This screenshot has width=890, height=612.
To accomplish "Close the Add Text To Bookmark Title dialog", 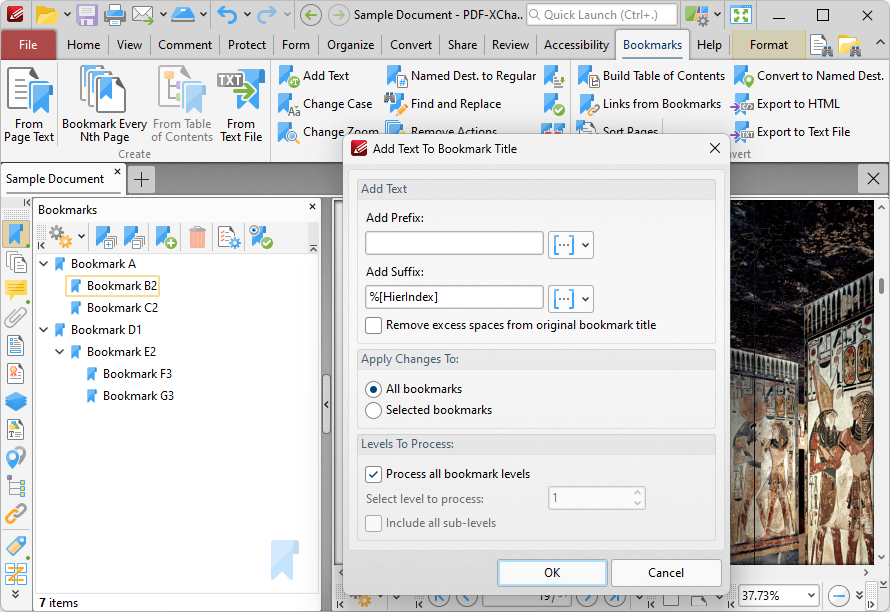I will coord(715,149).
